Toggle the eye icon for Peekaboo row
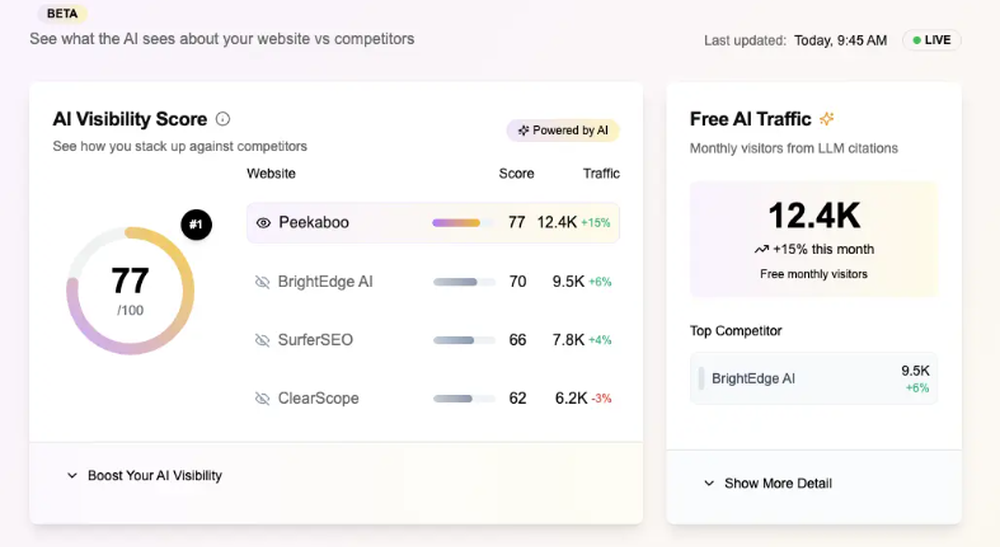The height and width of the screenshot is (547, 1000). pos(263,223)
